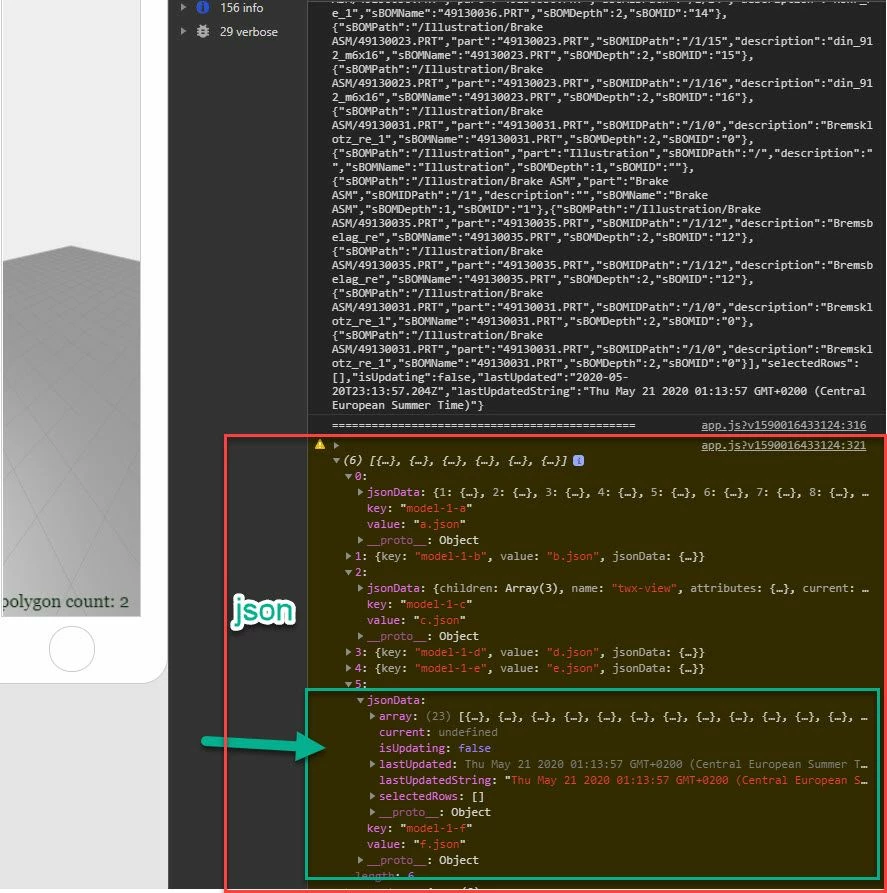Collapse array item 2

coord(348,572)
